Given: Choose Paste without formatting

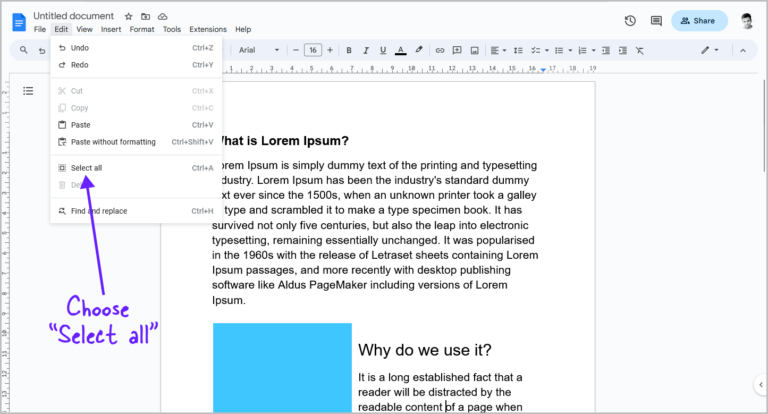Looking at the screenshot, I should click(136, 142).
